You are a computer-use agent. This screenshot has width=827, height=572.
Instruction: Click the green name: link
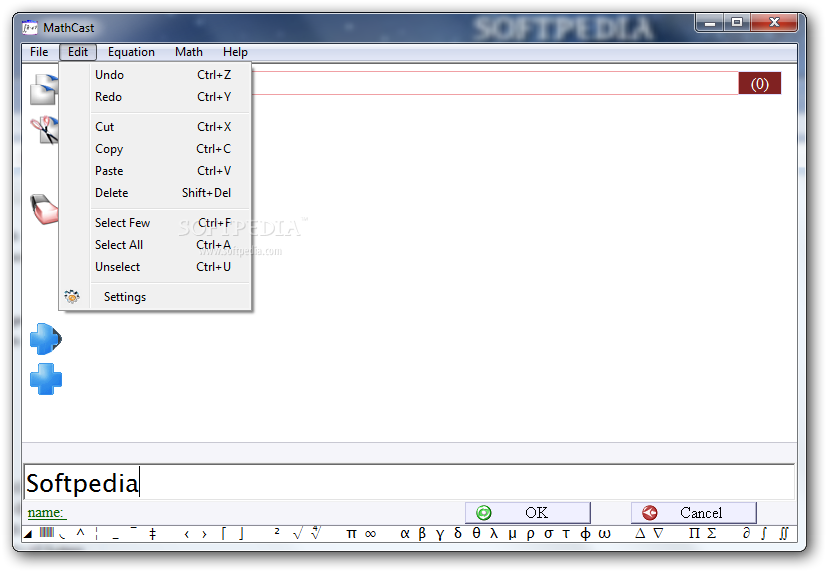click(46, 512)
